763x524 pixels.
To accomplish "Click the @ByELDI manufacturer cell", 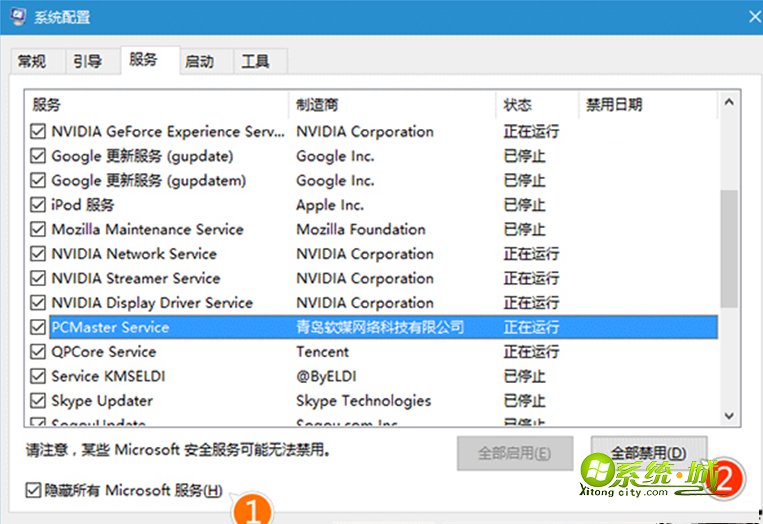I will pos(326,376).
